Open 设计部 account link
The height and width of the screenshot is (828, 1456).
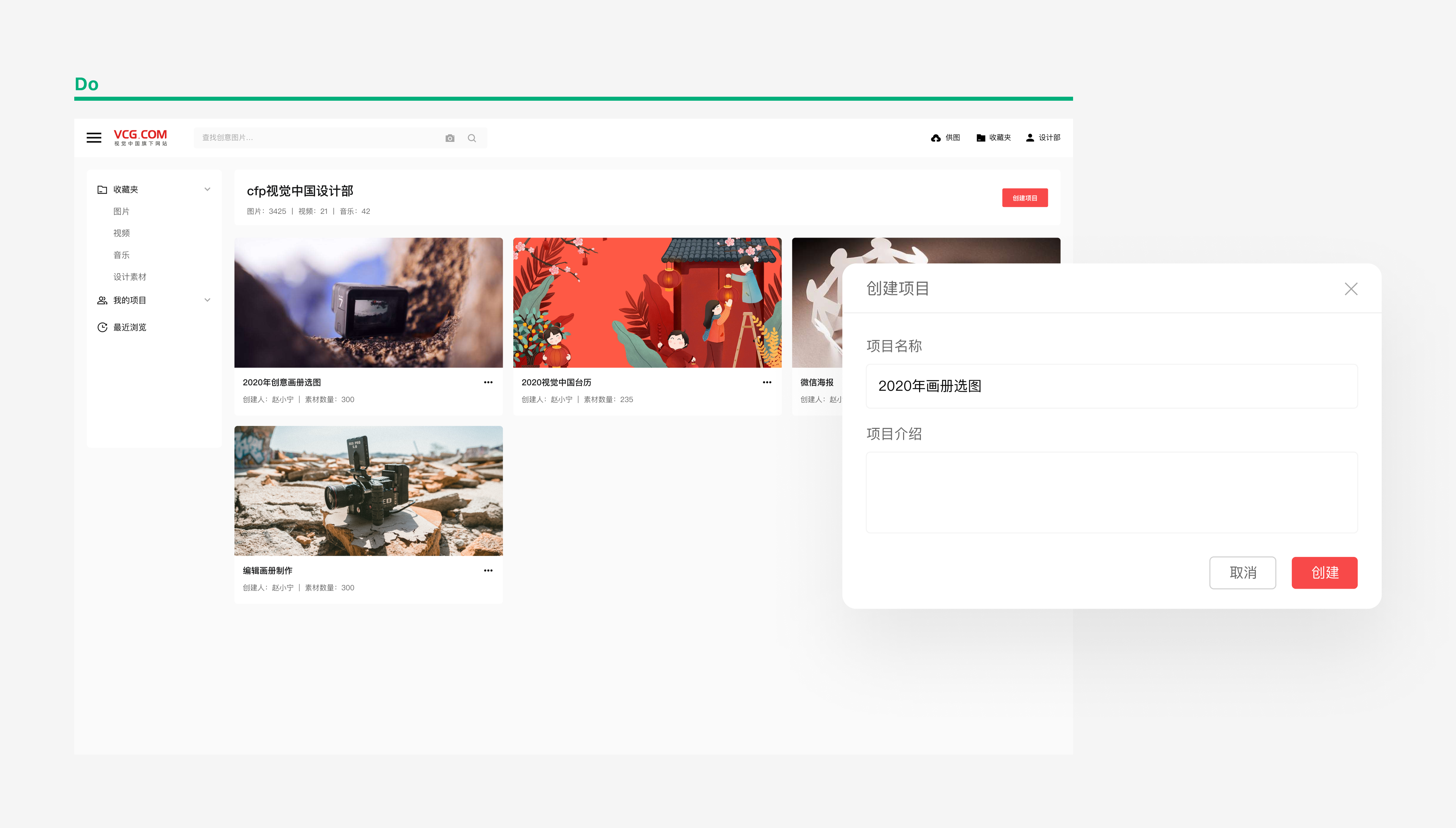1050,138
